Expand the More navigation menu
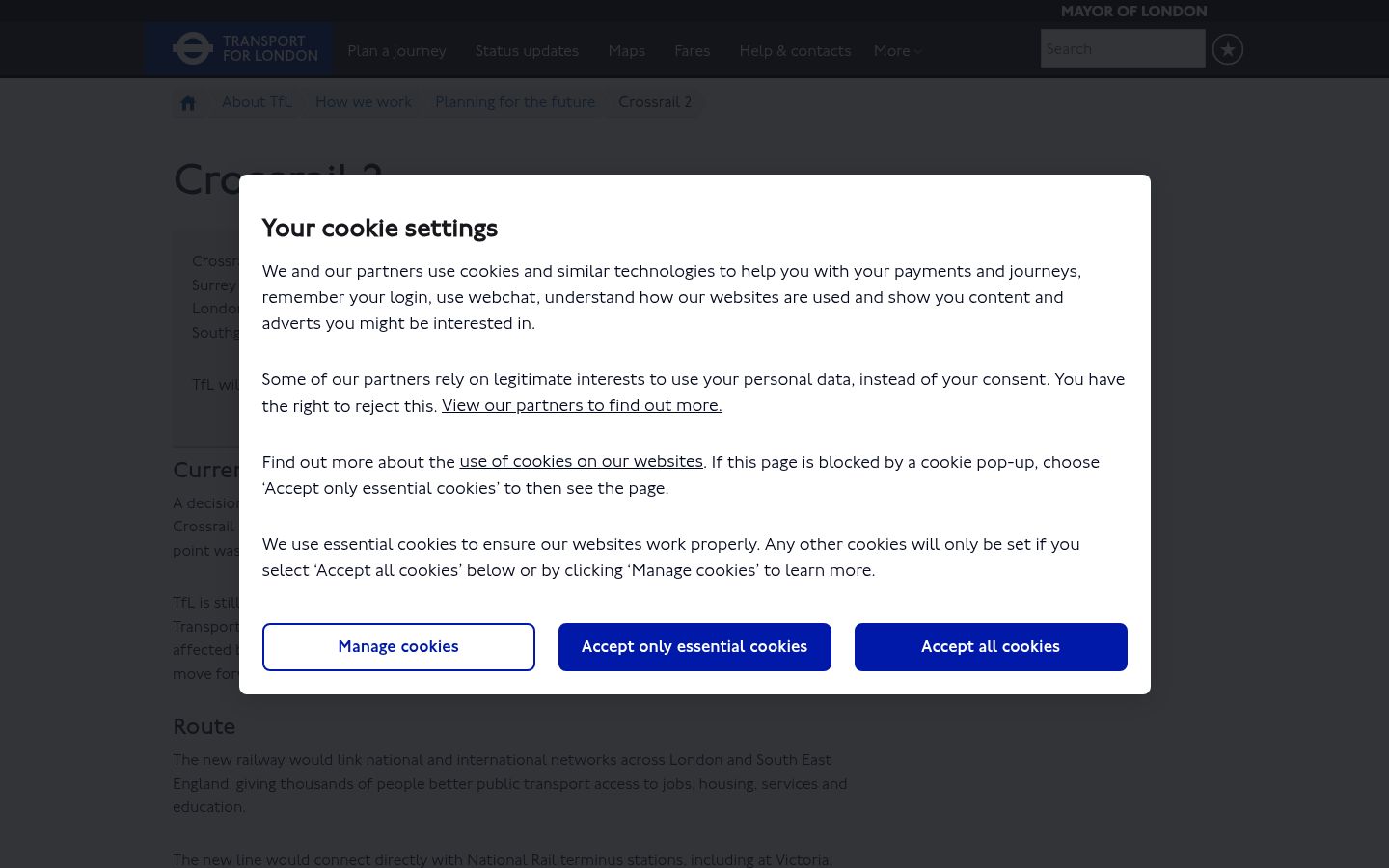This screenshot has height=868, width=1389. tap(897, 51)
